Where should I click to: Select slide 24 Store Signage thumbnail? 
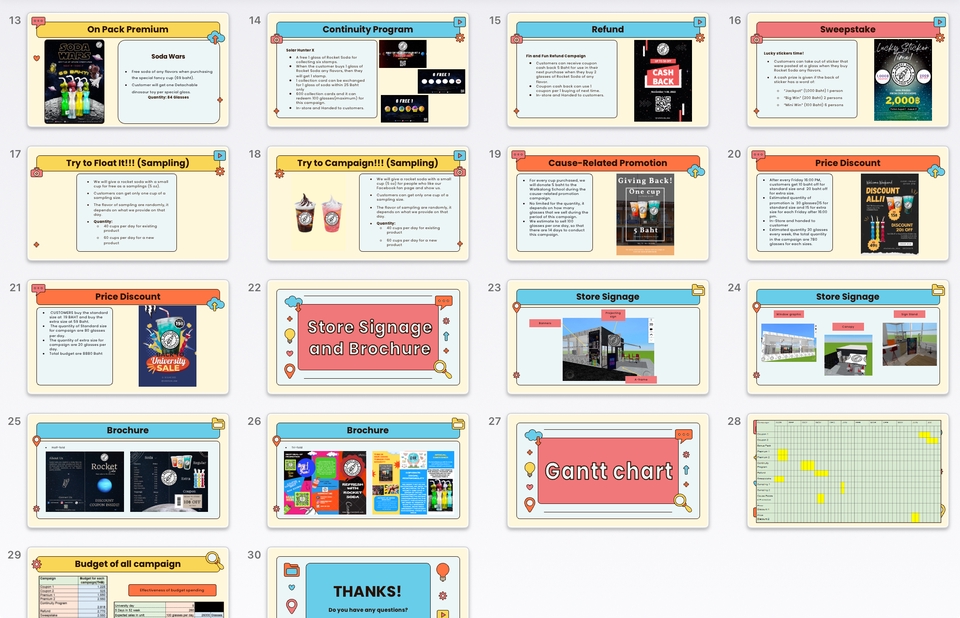848,337
